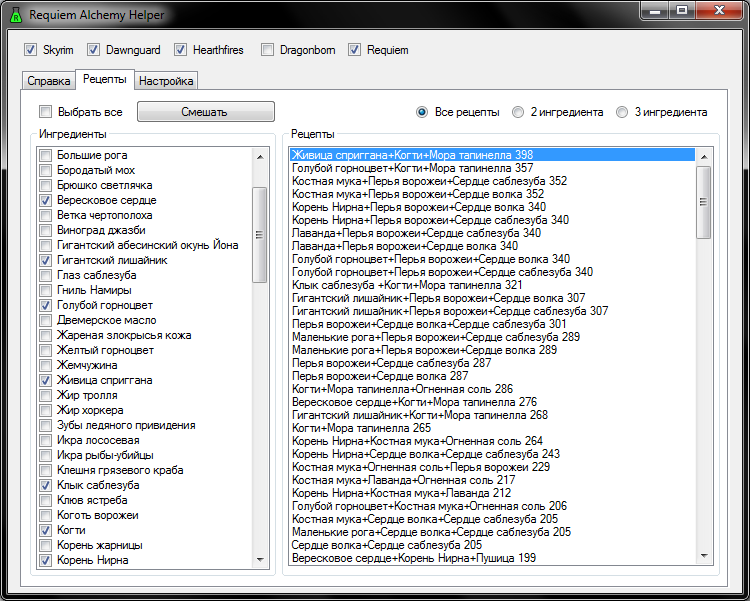Toggle the Hearthfires checkbox

[181, 49]
